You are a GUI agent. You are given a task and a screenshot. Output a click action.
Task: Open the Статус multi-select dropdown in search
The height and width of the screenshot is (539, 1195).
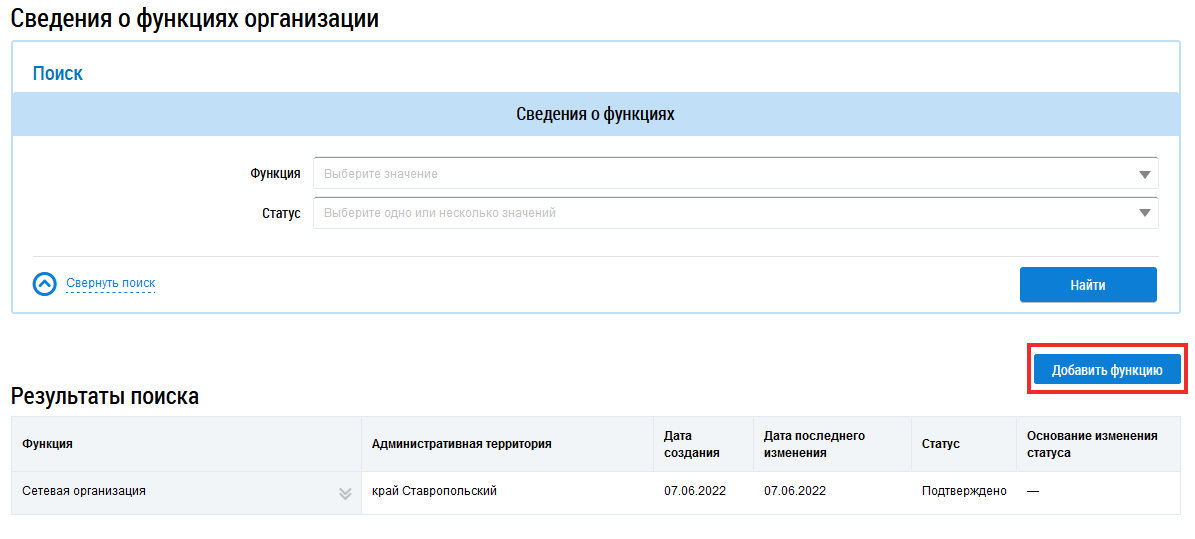pos(735,213)
